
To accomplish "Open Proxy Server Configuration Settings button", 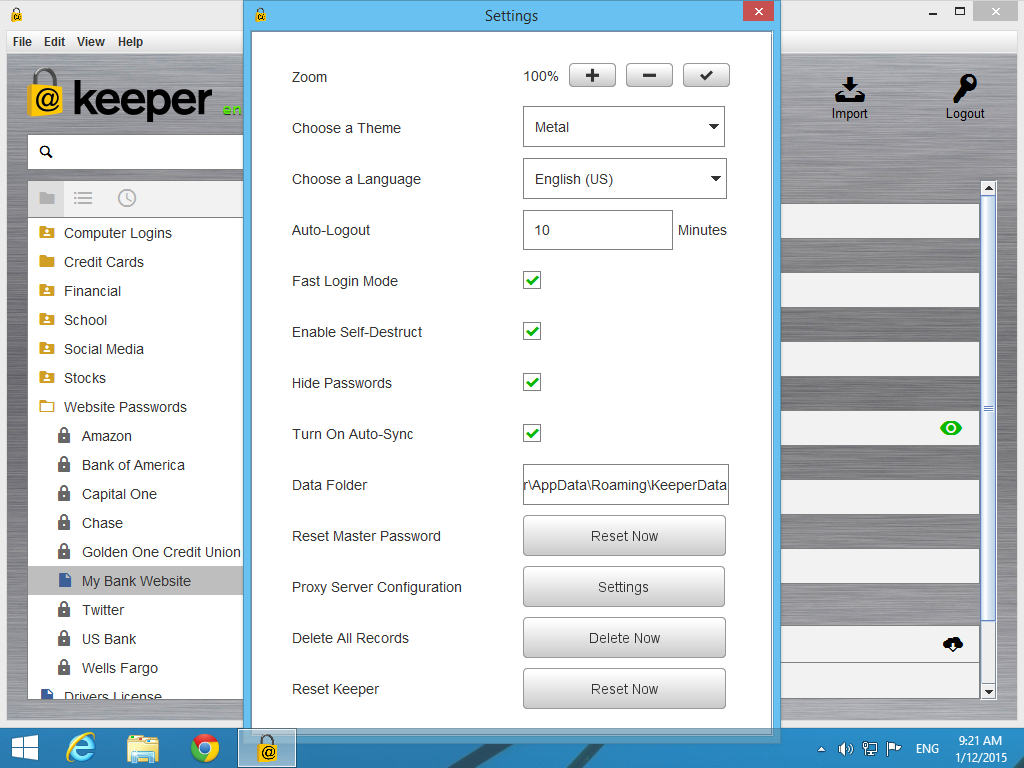I will 624,586.
